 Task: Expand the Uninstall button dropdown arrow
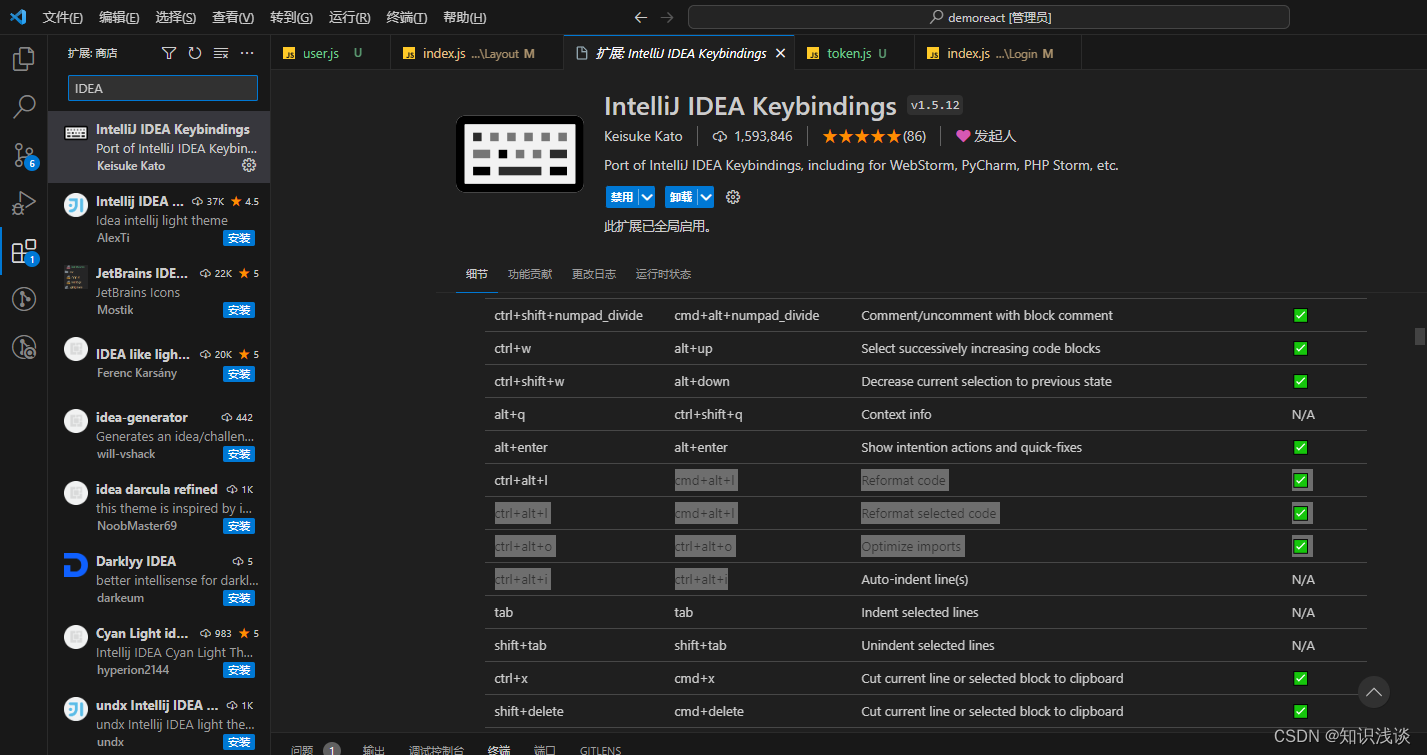pyautogui.click(x=706, y=197)
